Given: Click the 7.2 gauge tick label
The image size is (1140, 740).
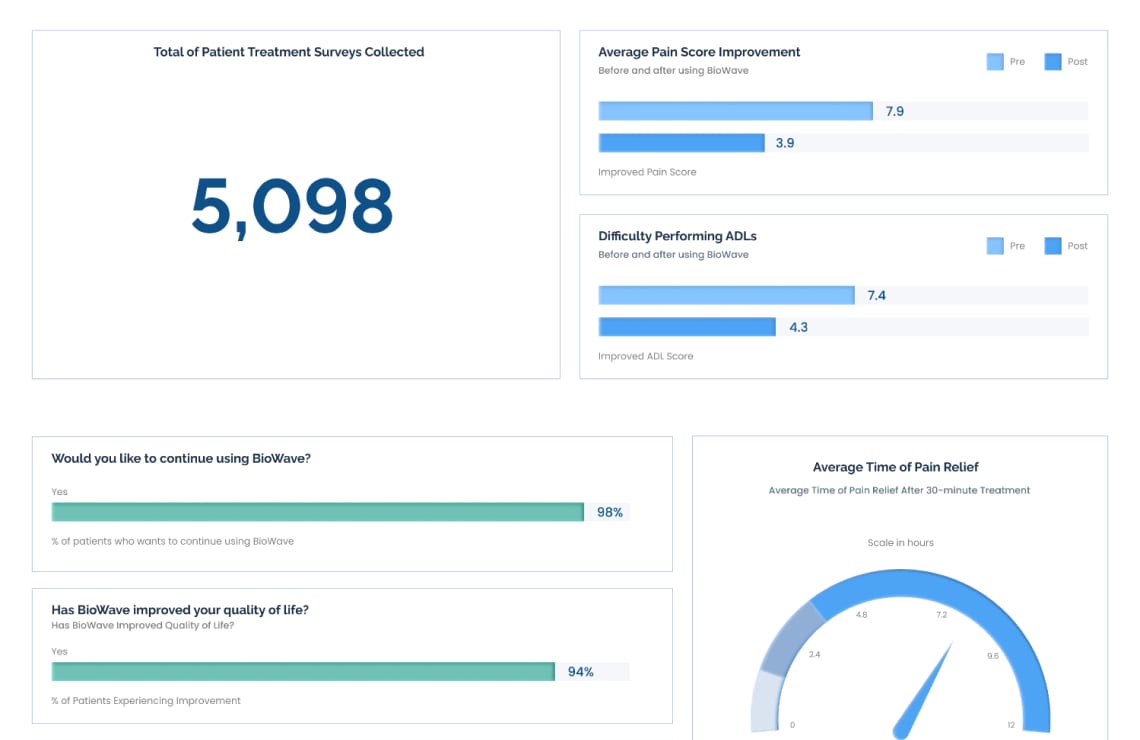Looking at the screenshot, I should point(942,615).
